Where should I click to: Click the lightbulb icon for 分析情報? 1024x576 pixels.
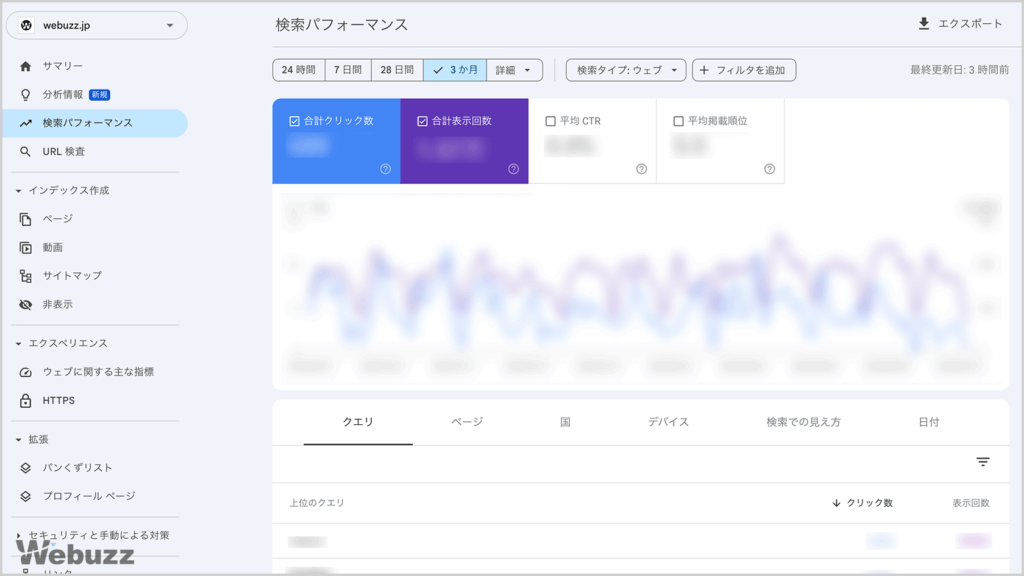click(25, 95)
